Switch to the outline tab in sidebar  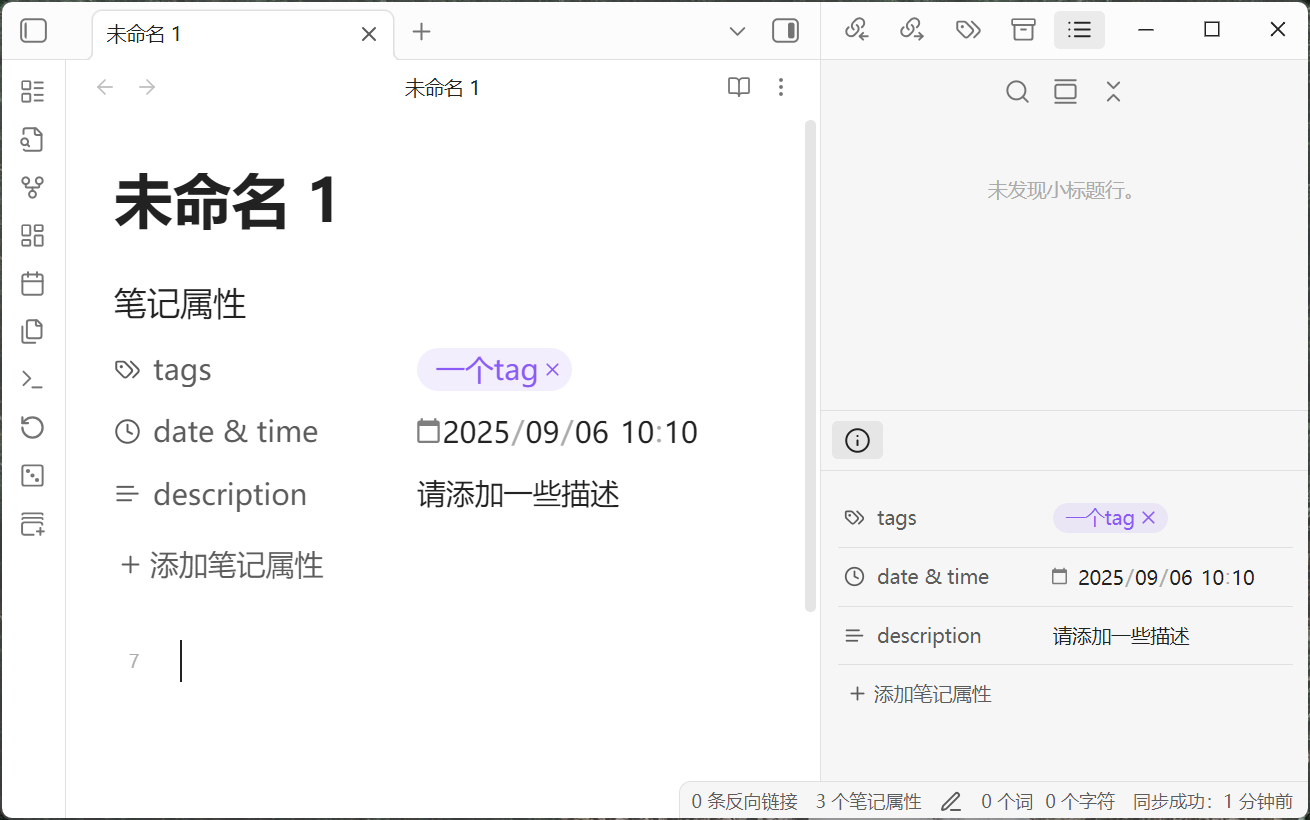pyautogui.click(x=1079, y=30)
